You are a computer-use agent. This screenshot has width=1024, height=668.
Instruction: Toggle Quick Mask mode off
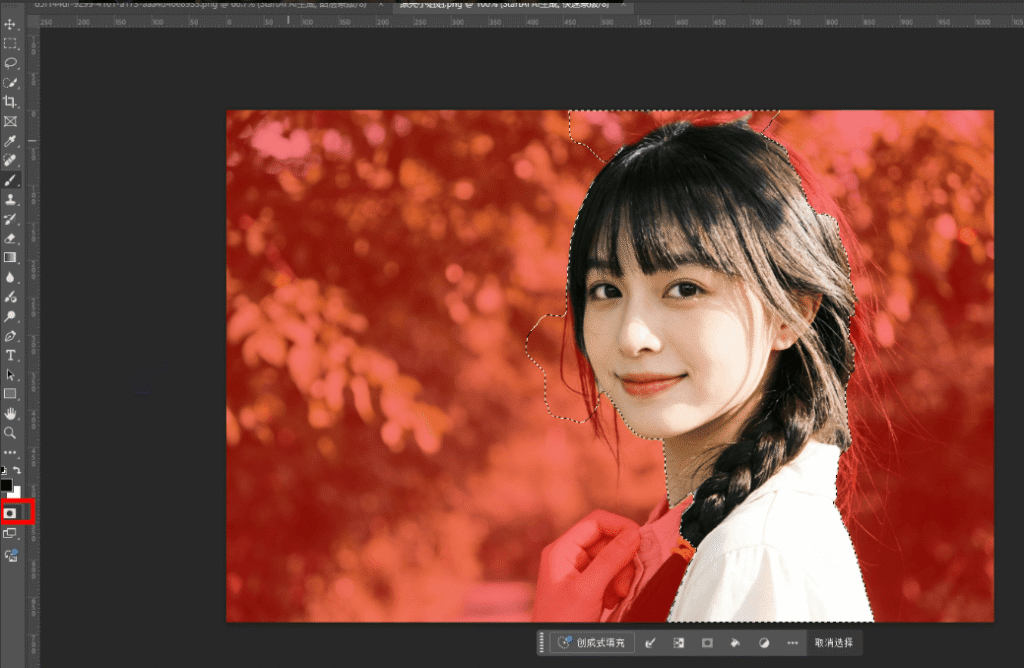10,512
